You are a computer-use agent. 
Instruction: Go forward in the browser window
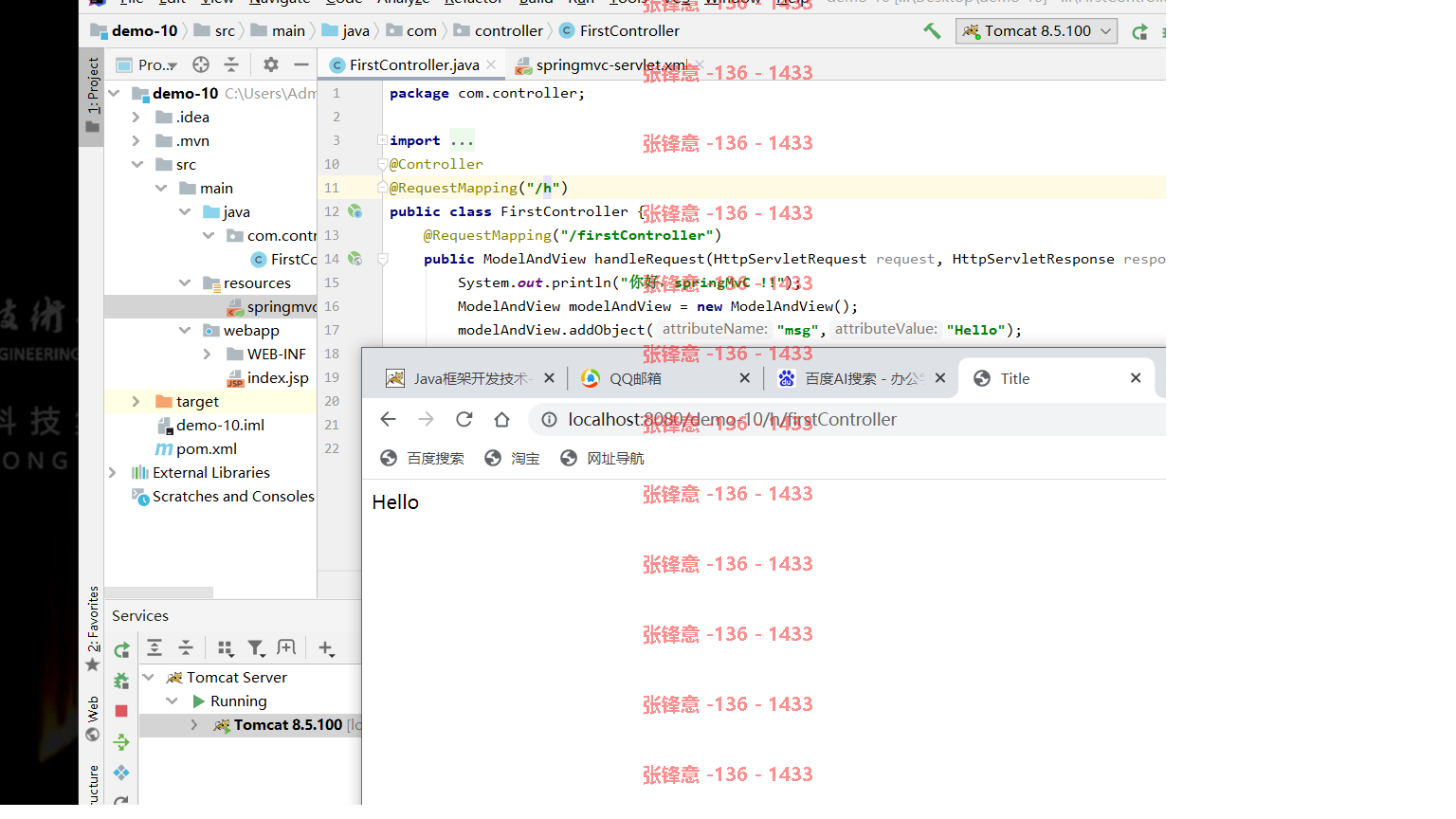click(426, 419)
